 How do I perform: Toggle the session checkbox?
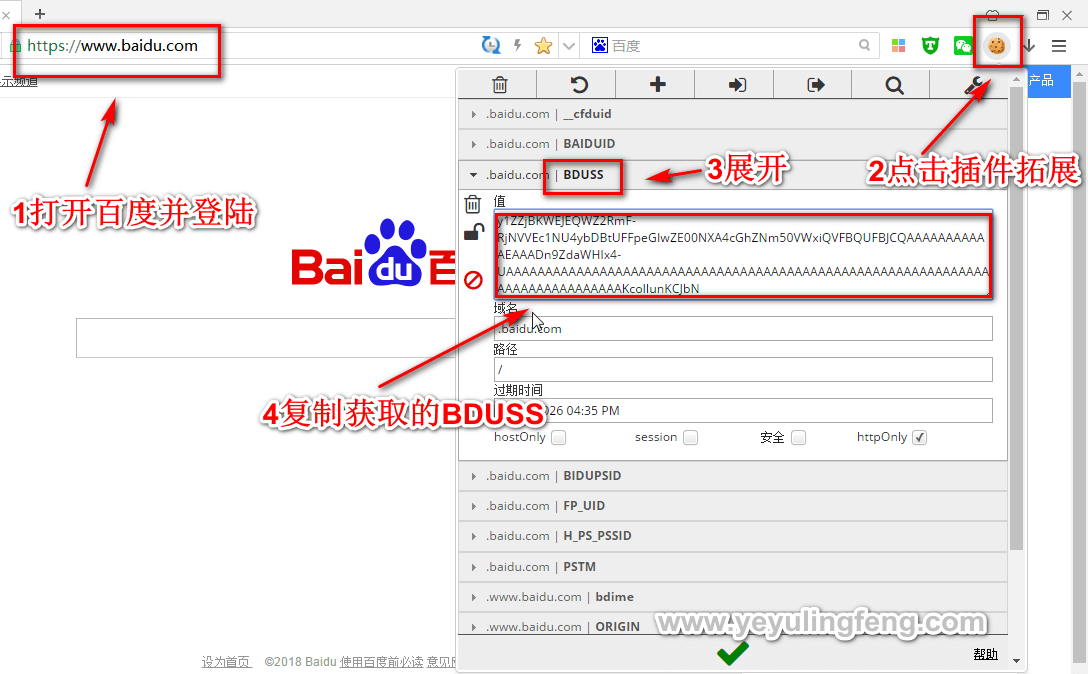click(x=690, y=437)
